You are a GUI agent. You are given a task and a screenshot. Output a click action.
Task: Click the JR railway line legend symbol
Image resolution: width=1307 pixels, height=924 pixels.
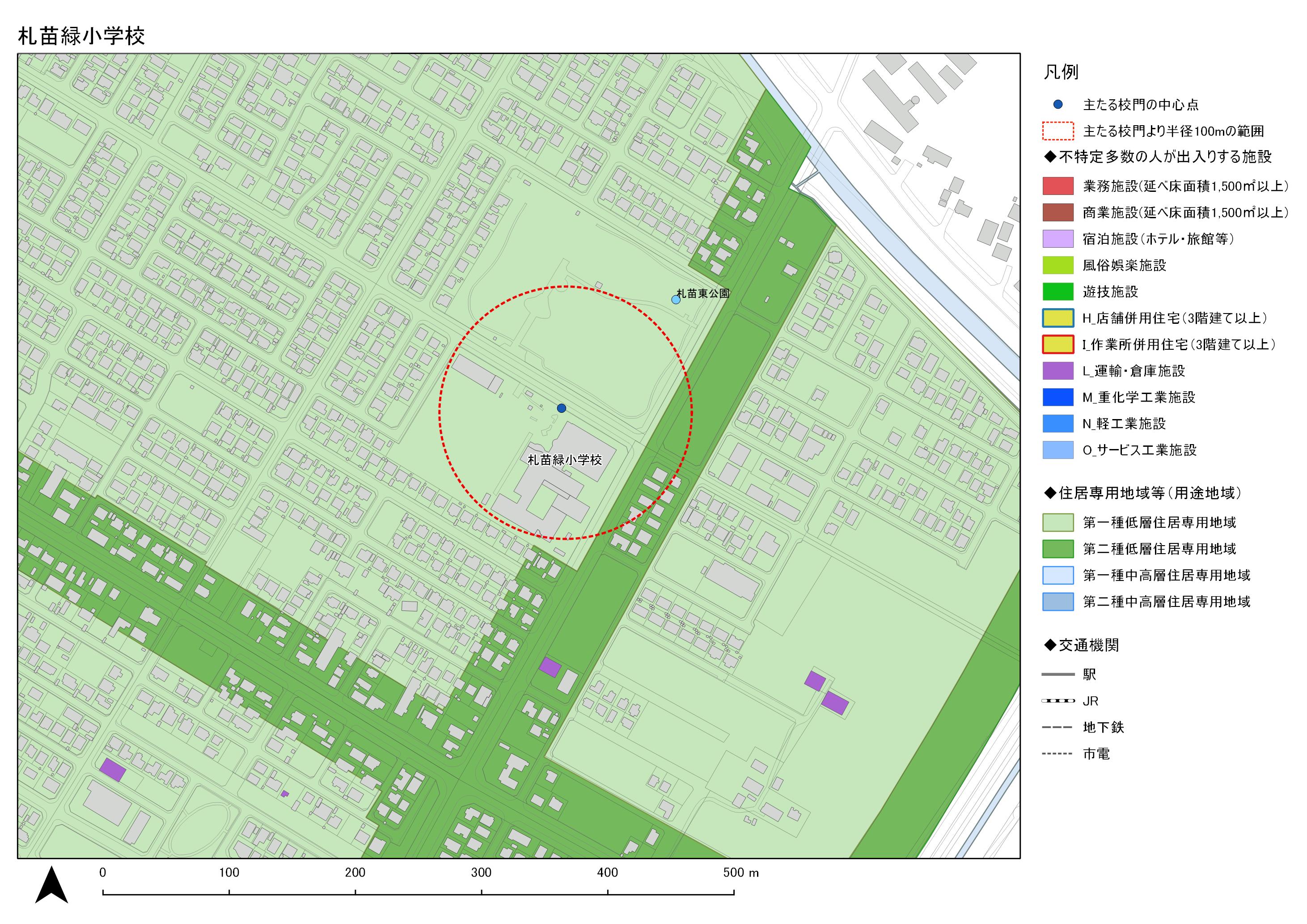1057,701
